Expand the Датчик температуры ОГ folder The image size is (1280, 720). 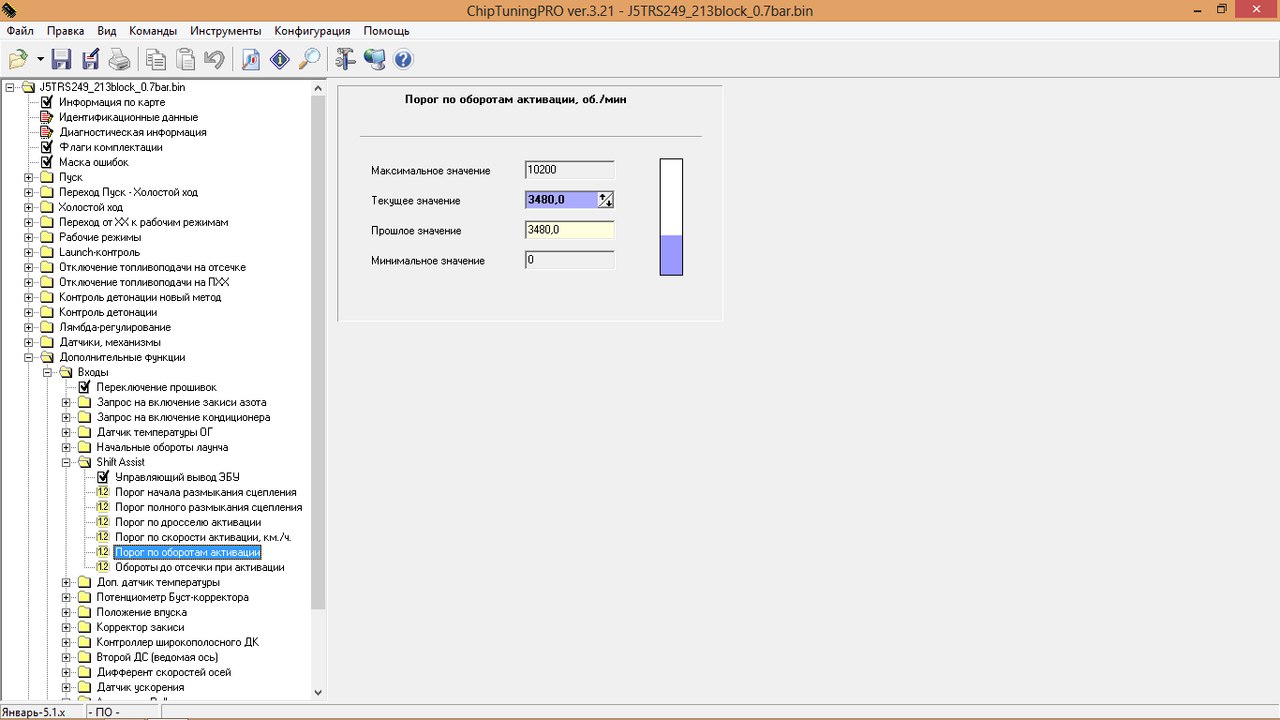point(67,432)
